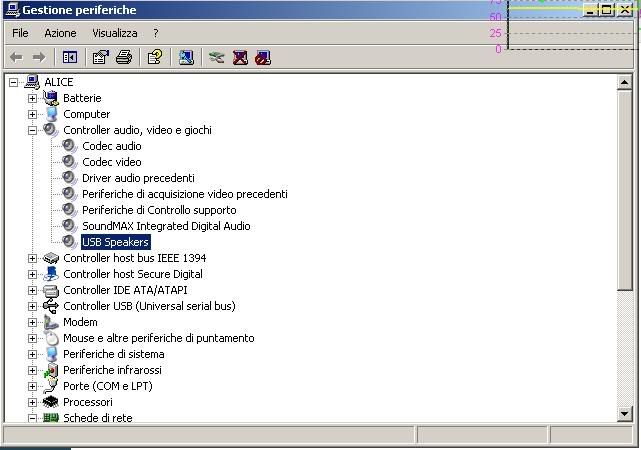Select the Codec audio entry
The image size is (641, 450).
click(x=112, y=146)
